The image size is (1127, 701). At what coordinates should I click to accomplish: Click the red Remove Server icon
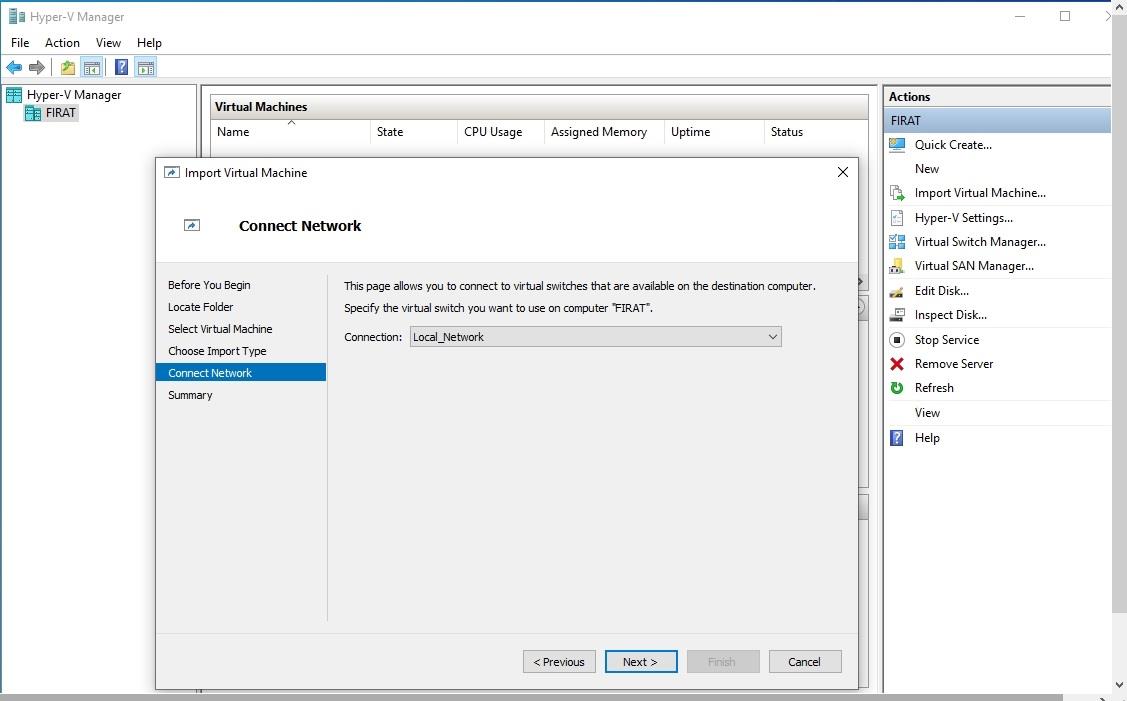pos(897,364)
